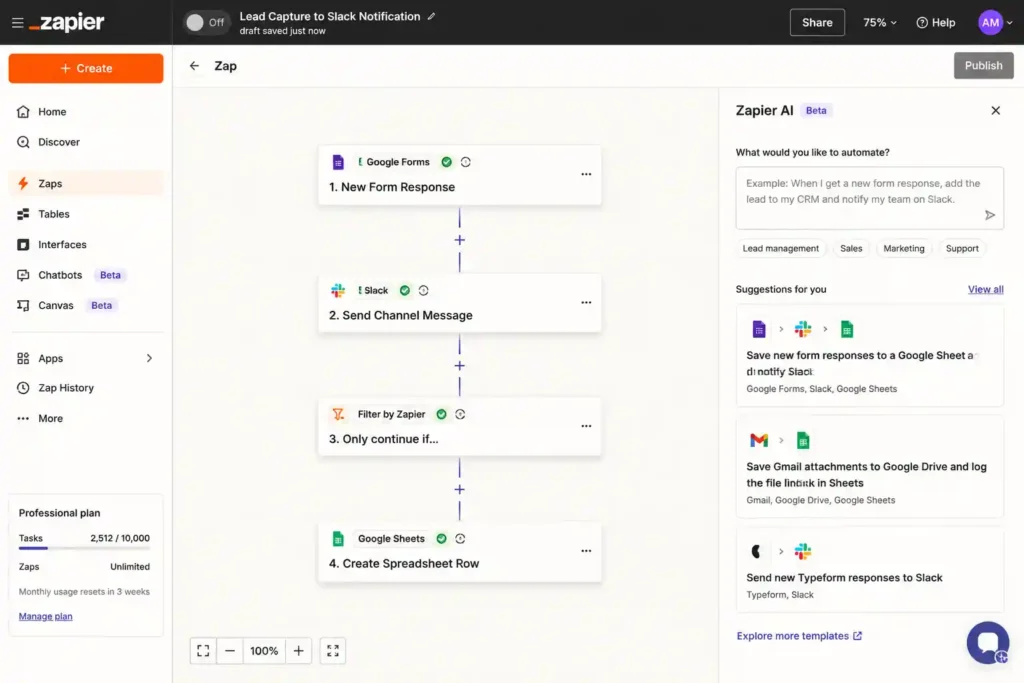
Task: Expand the Apps submenu chevron
Action: [149, 358]
